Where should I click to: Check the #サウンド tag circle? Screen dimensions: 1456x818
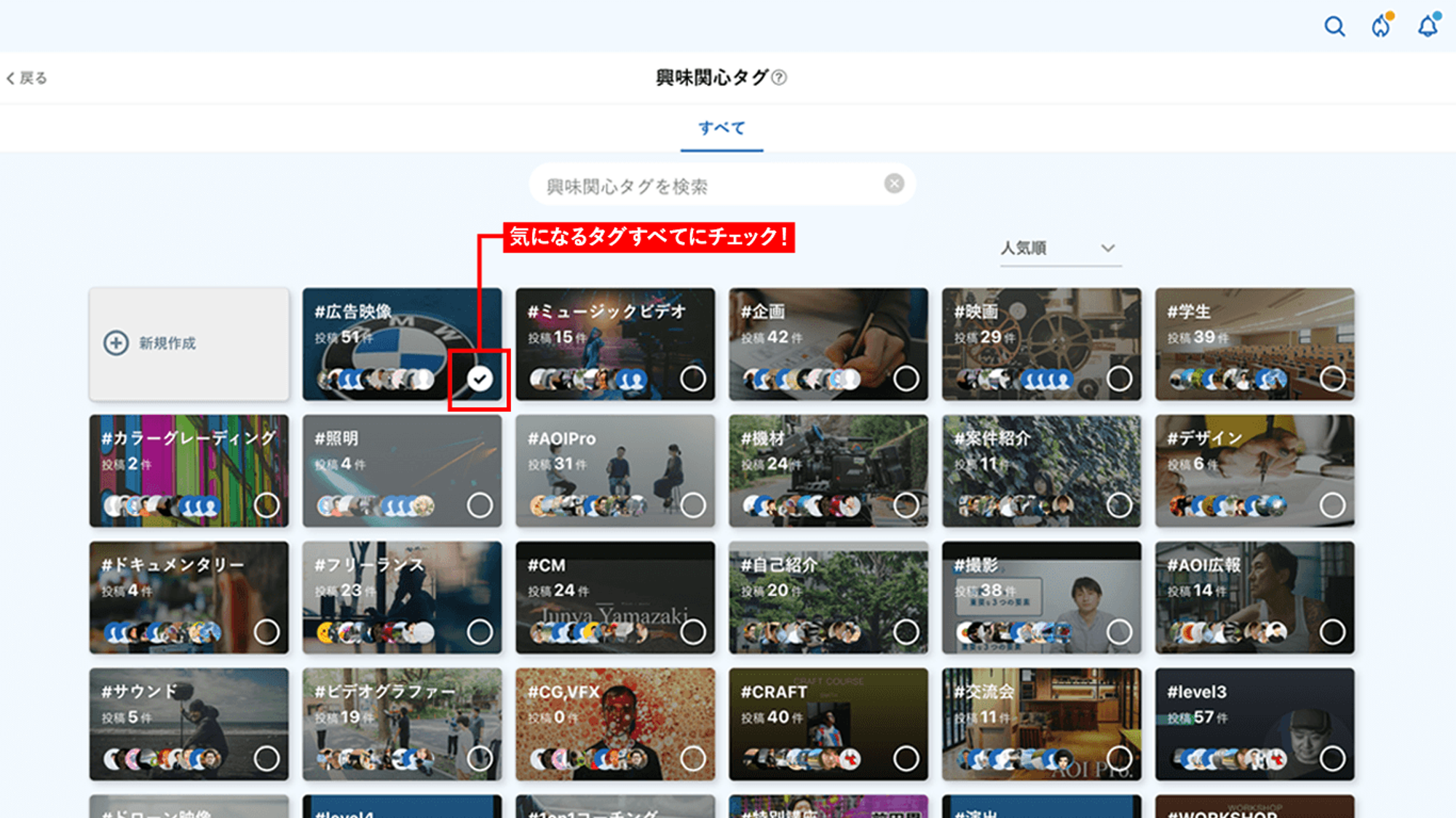click(x=266, y=758)
